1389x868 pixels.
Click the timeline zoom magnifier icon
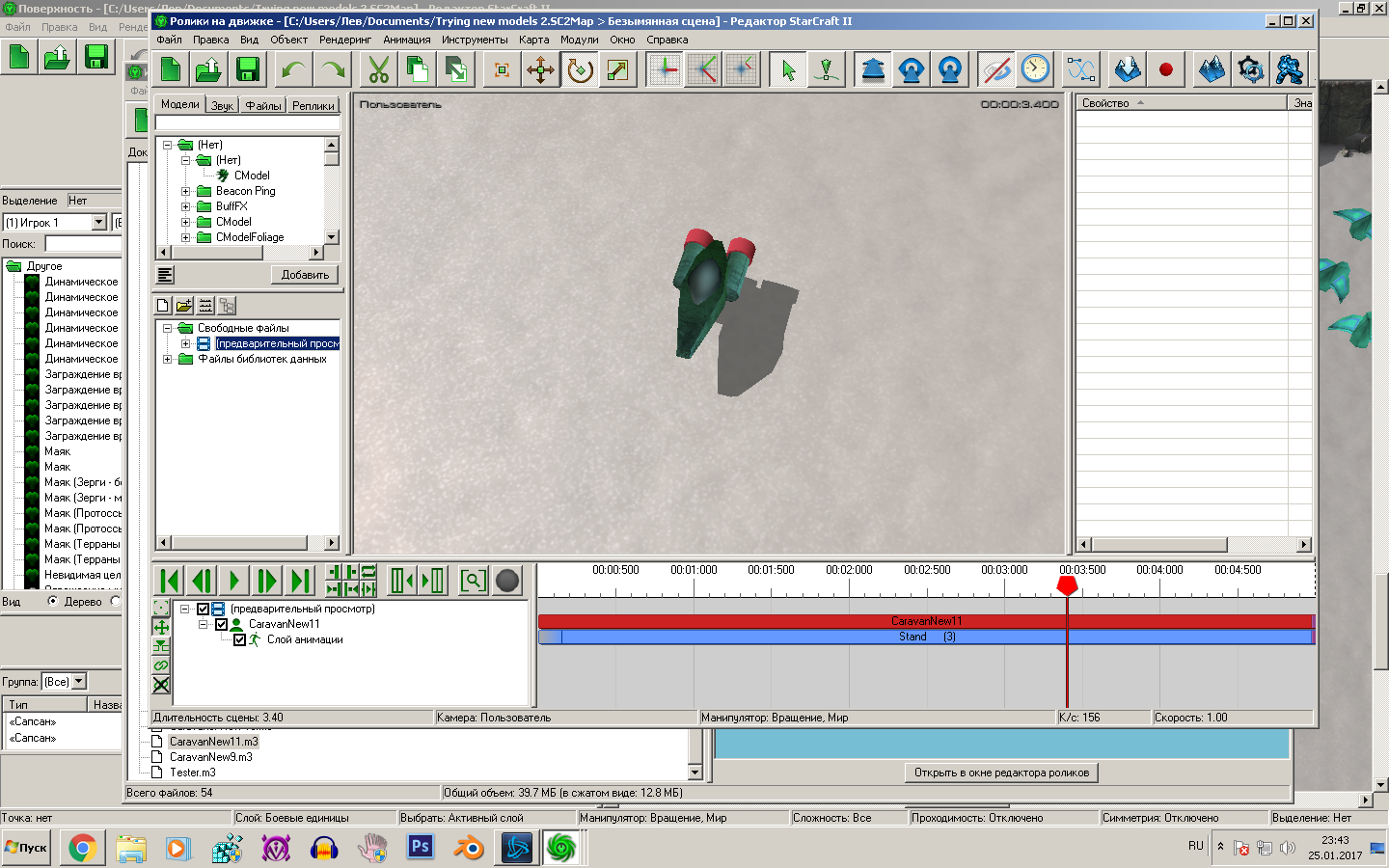pos(473,581)
